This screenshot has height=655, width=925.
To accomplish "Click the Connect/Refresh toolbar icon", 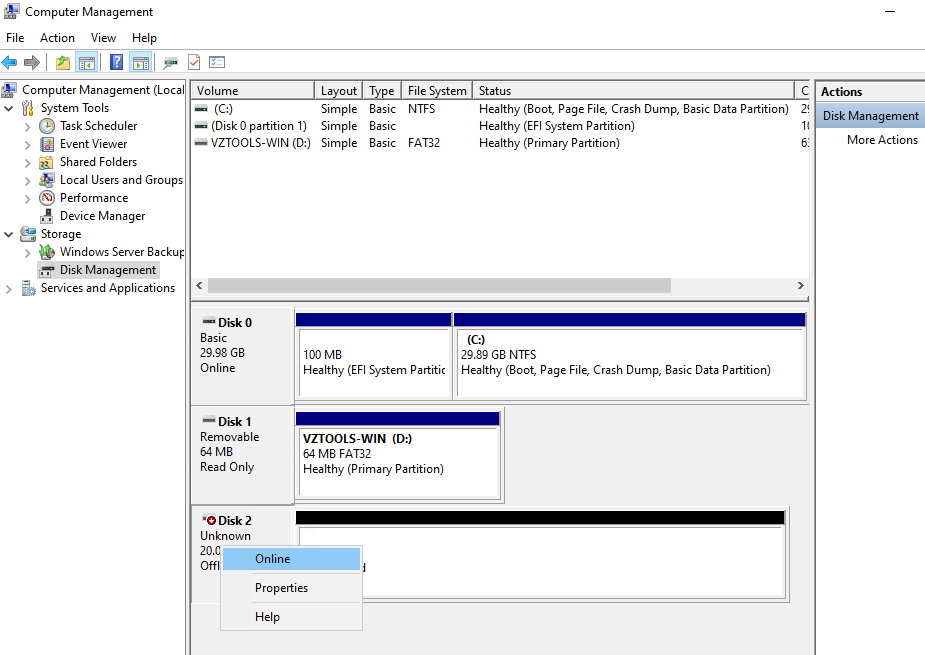I will 170,62.
